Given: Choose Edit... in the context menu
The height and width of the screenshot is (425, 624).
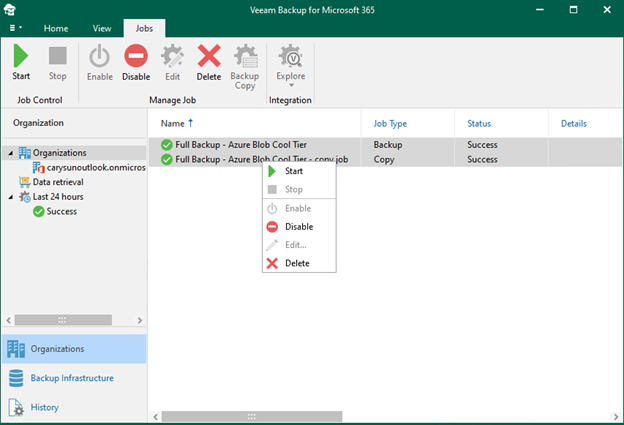Looking at the screenshot, I should (x=299, y=245).
